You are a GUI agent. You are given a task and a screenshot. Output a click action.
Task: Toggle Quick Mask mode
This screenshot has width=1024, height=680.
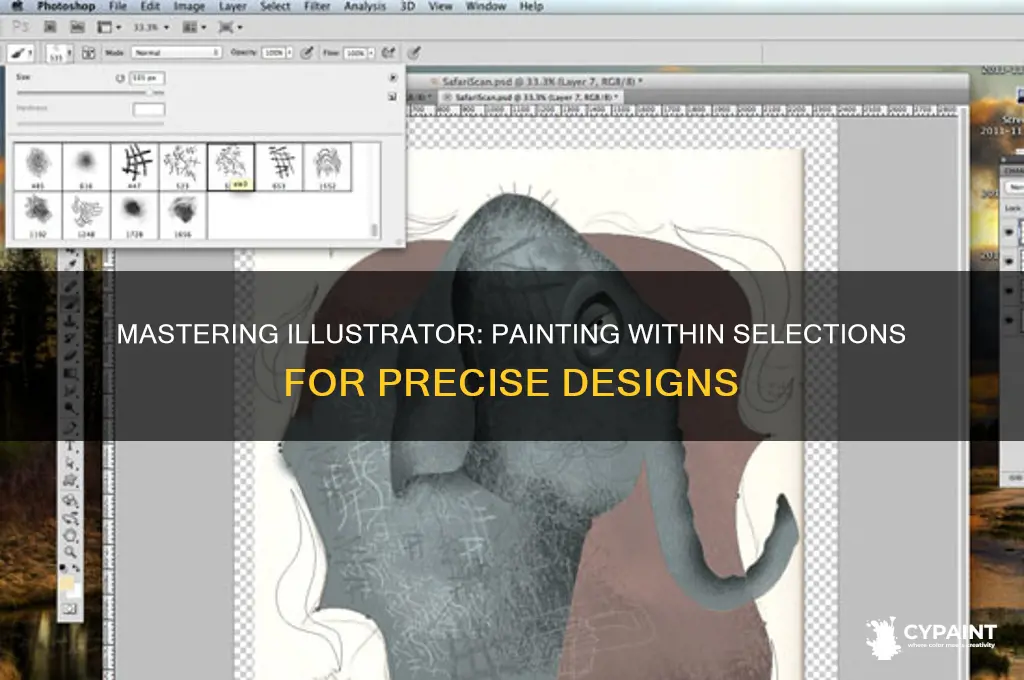(70, 609)
